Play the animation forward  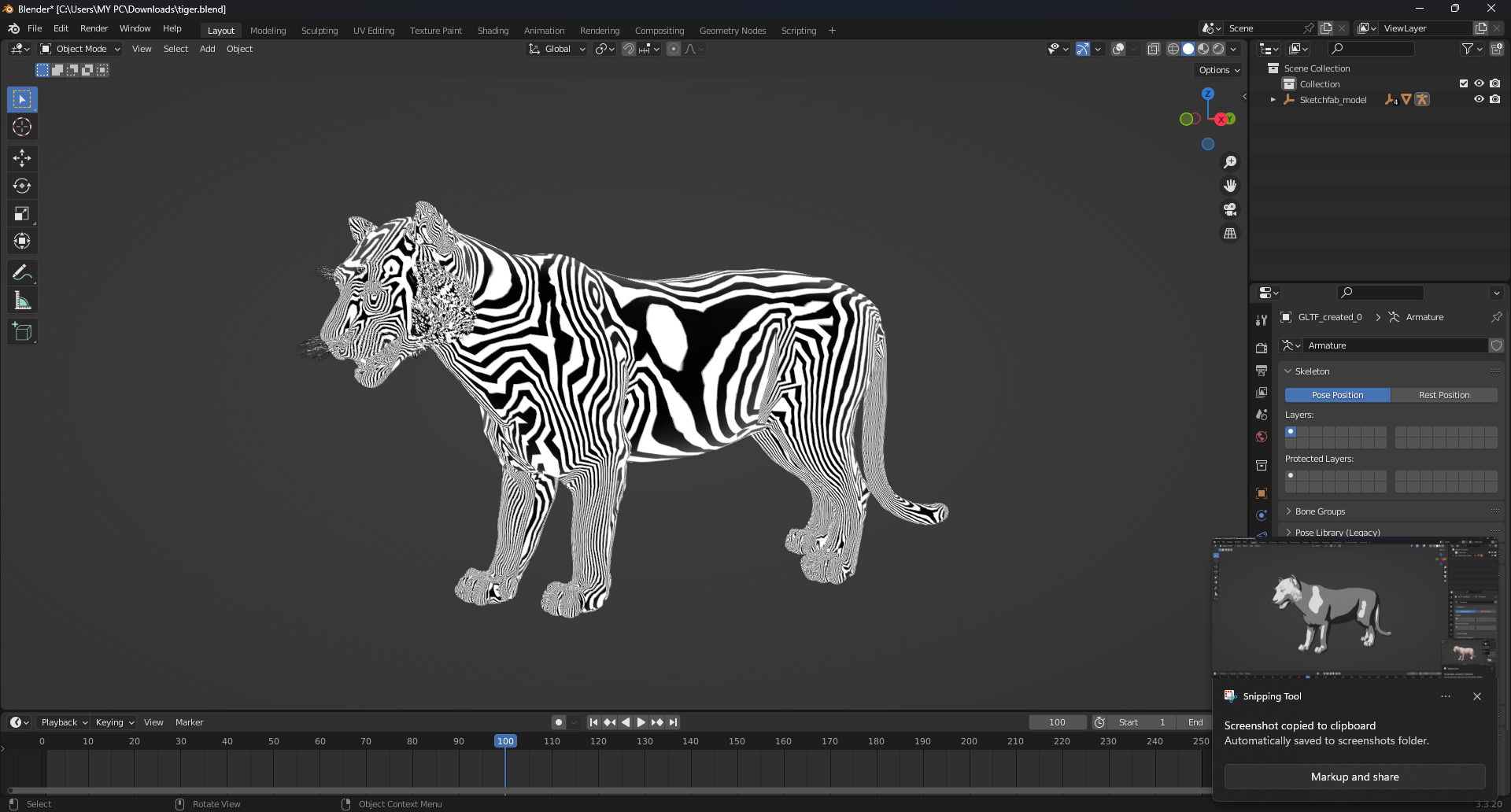click(x=641, y=722)
